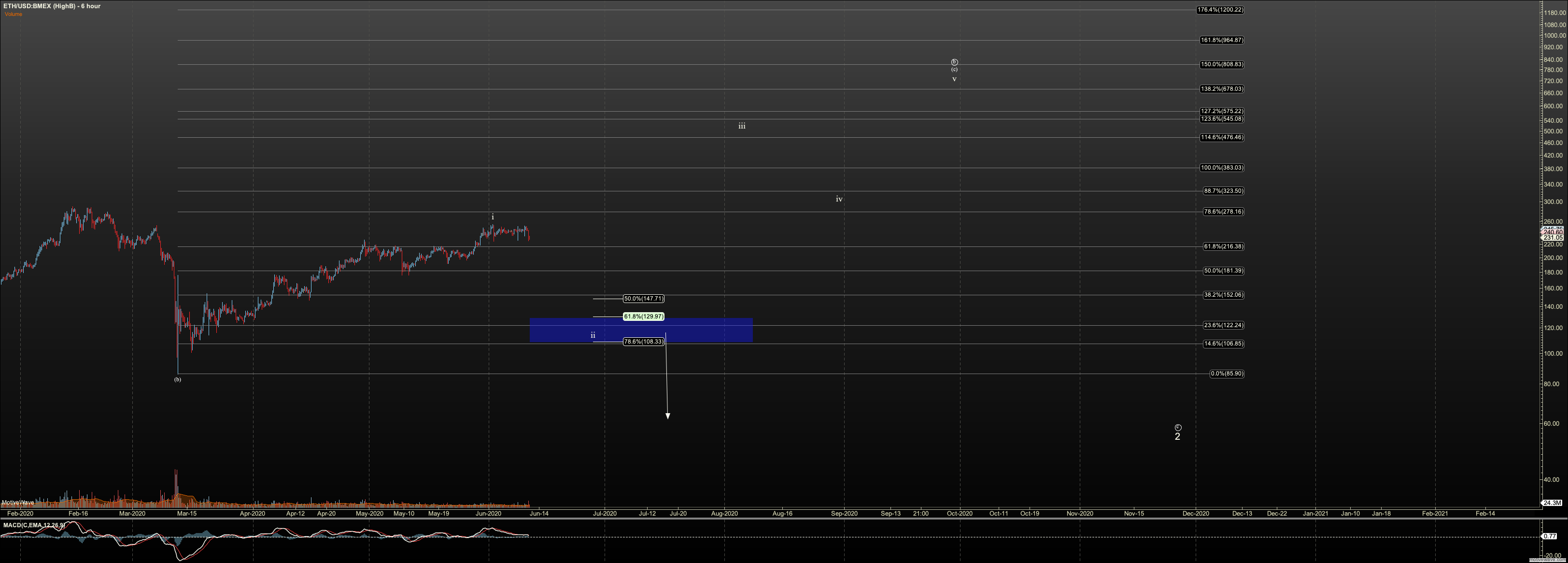1568x563 pixels.
Task: Select the orange Volume study label
Action: (14, 14)
